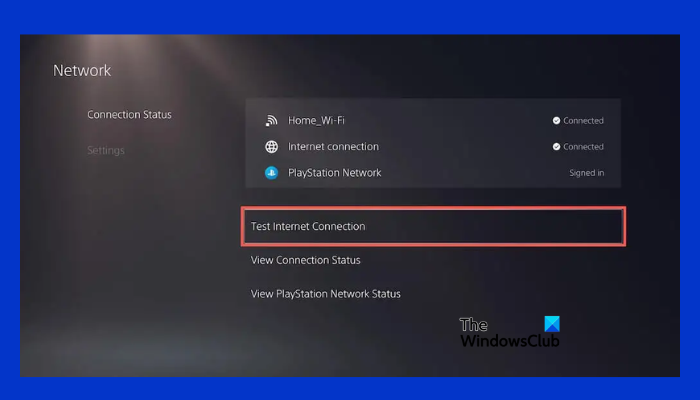Select the Home_Wi-Fi network row
Image resolution: width=700 pixels, height=400 pixels.
(x=433, y=121)
